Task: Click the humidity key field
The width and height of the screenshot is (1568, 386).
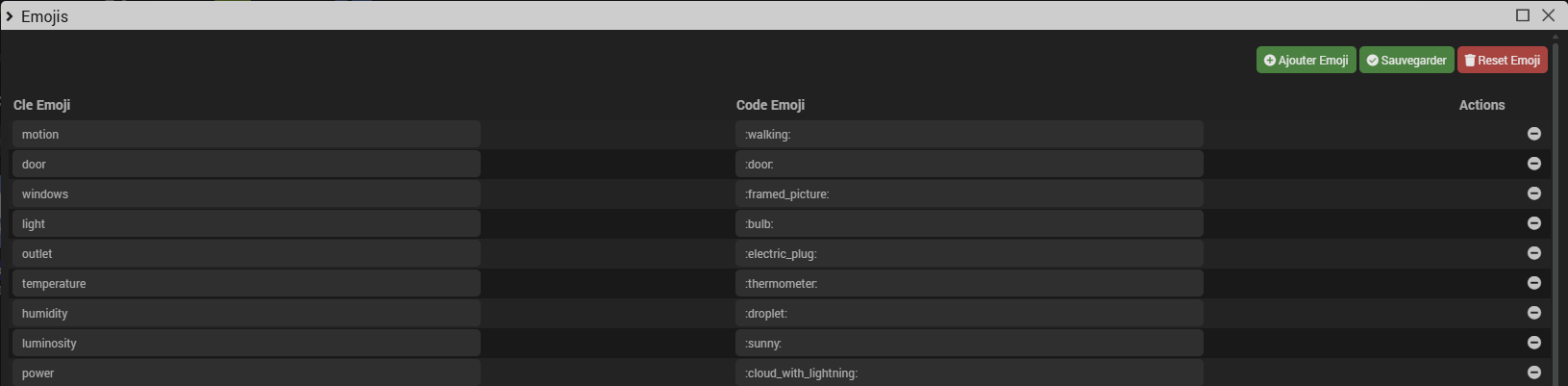Action: 246,314
